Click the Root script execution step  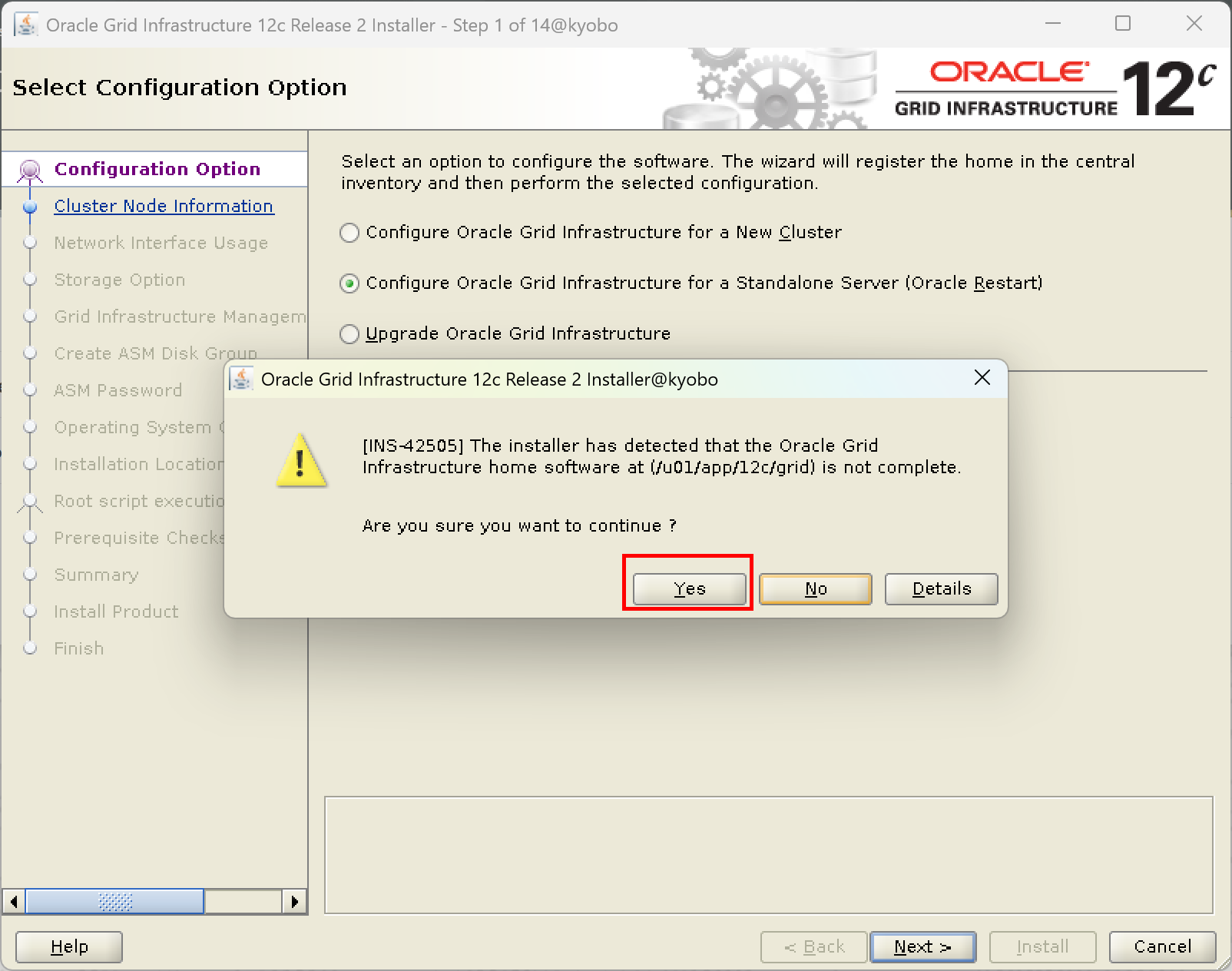click(x=139, y=501)
